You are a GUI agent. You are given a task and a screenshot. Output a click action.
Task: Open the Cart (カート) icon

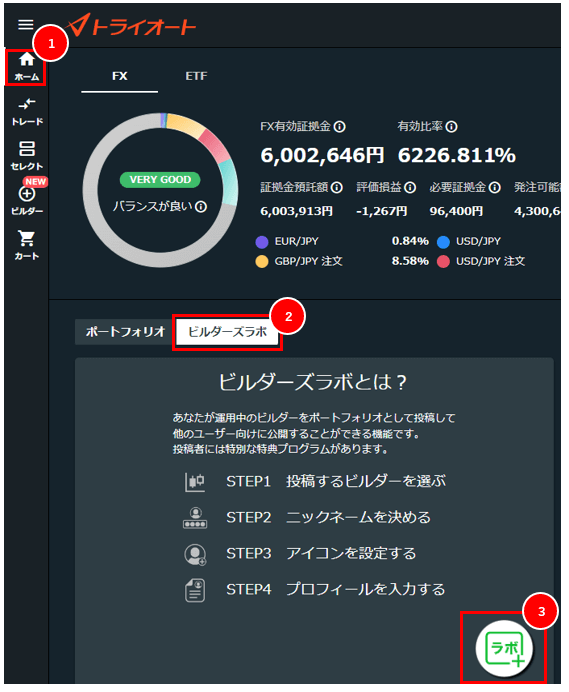27,245
